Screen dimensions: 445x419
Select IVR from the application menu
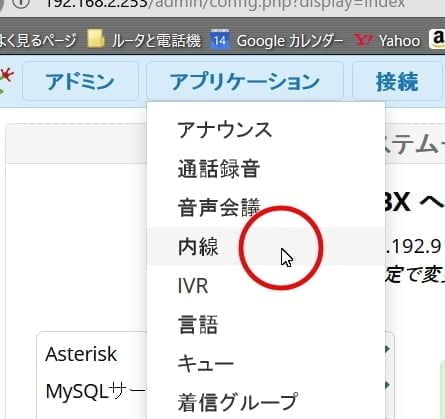(x=266, y=286)
